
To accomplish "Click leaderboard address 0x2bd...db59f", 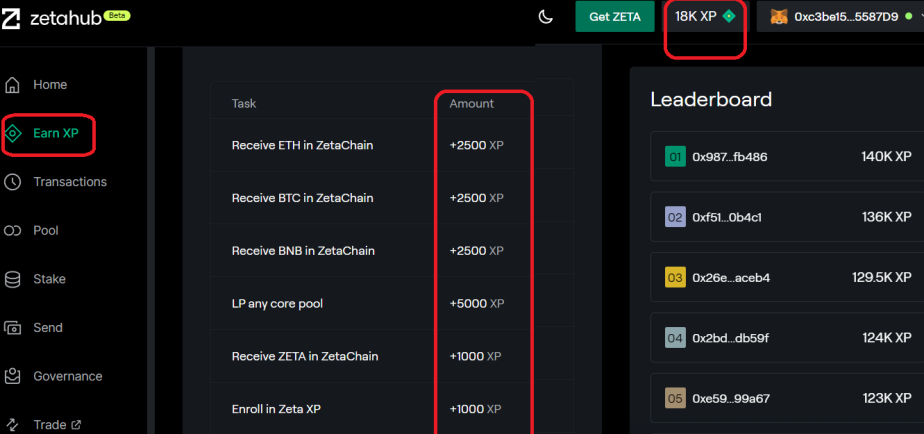I will (731, 338).
